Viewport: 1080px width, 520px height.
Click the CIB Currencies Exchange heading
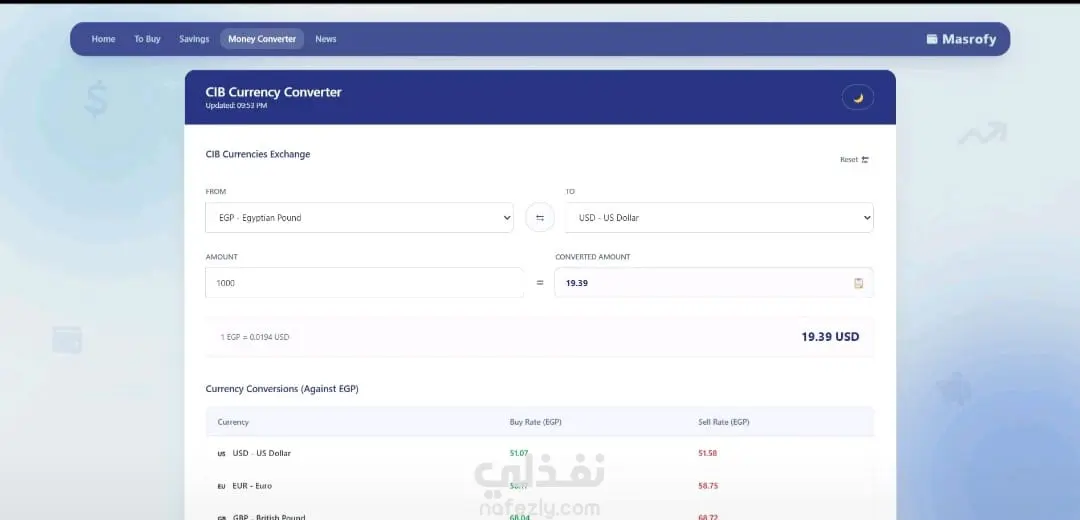click(258, 154)
